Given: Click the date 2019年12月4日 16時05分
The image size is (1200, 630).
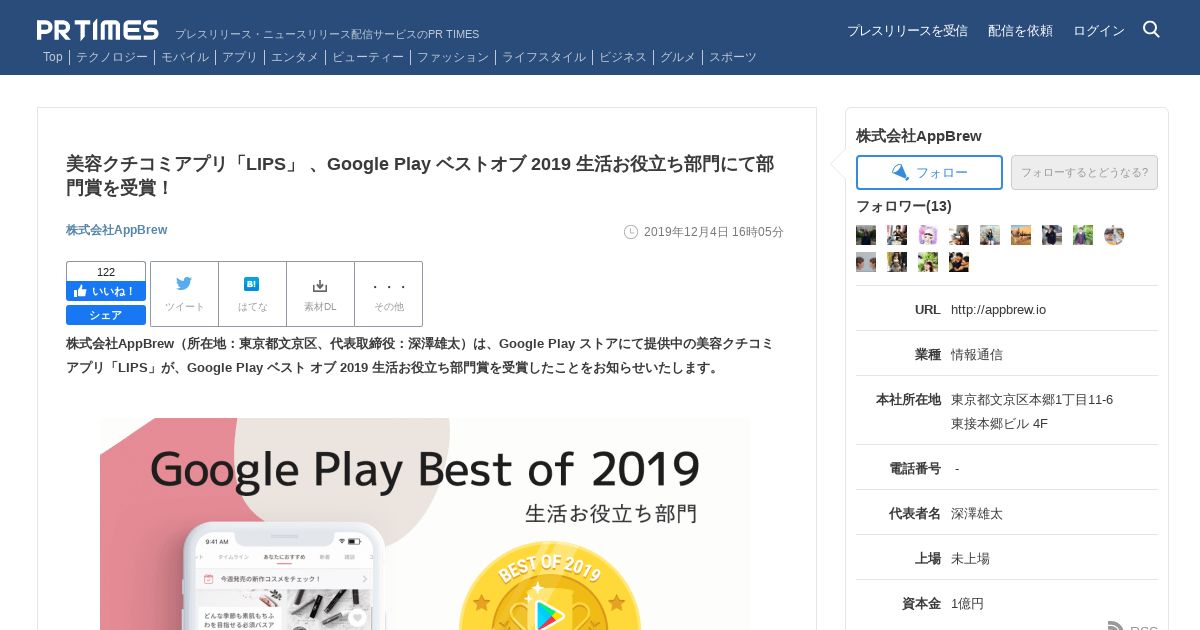Looking at the screenshot, I should pos(714,232).
